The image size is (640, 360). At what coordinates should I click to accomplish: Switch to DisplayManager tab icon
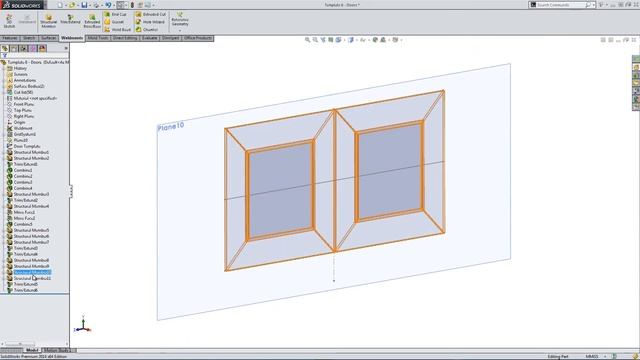pyautogui.click(x=42, y=48)
